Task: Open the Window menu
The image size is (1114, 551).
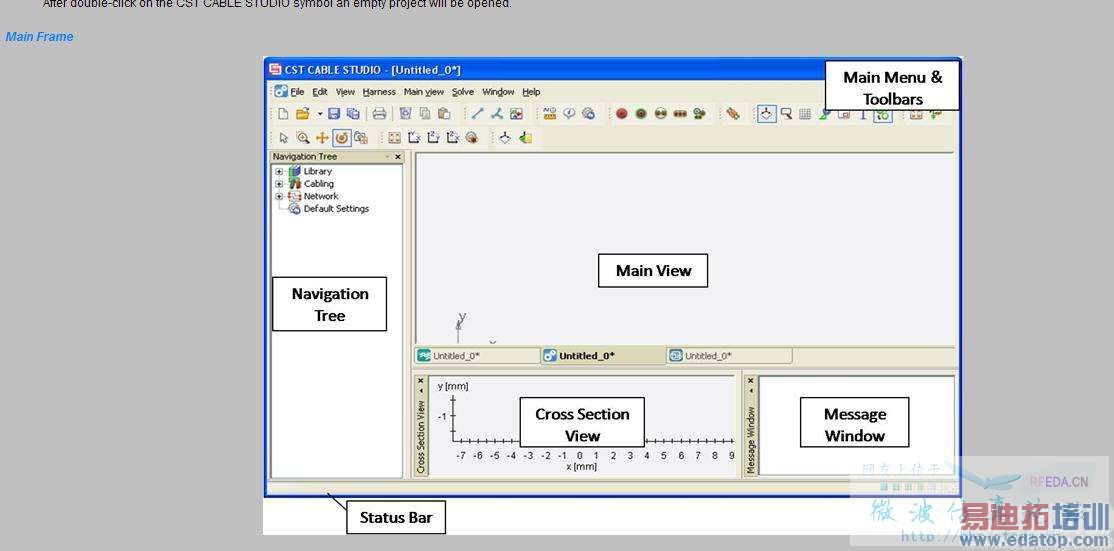Action: [x=498, y=92]
